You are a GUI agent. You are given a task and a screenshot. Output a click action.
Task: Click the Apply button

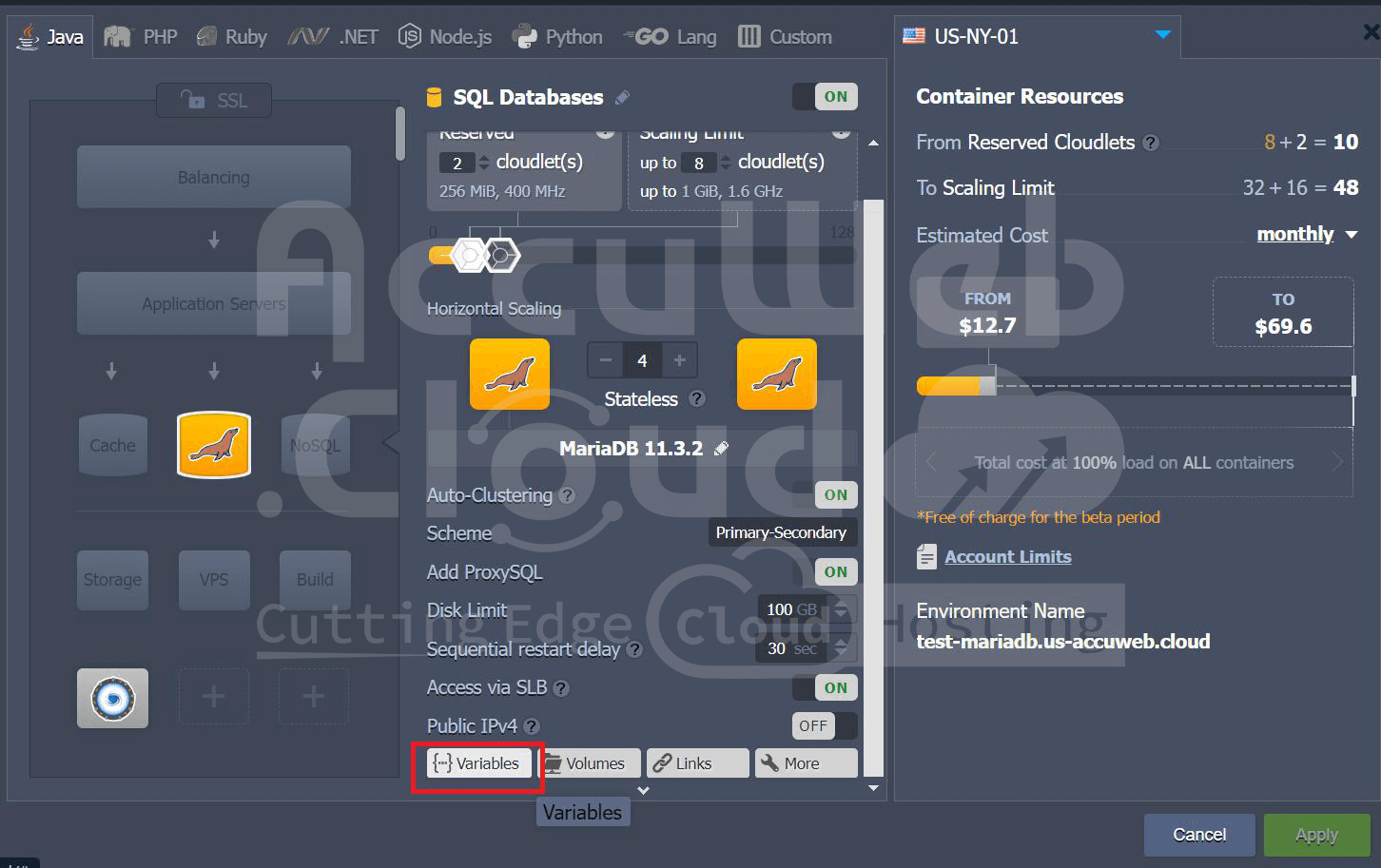tap(1315, 835)
